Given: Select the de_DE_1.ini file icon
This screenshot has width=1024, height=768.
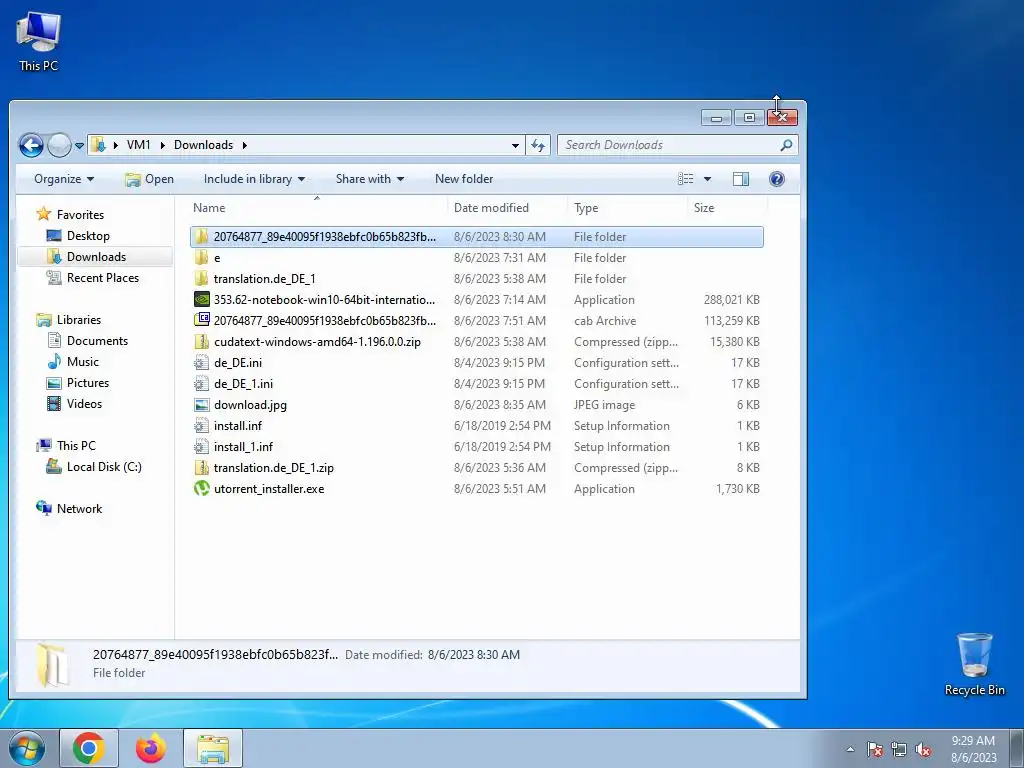Looking at the screenshot, I should tap(201, 383).
